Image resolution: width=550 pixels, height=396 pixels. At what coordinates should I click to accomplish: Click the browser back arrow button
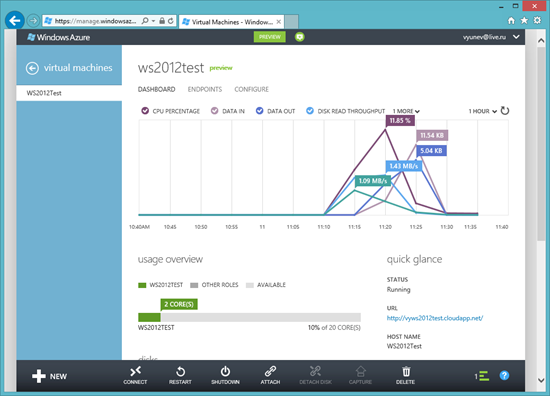coord(15,21)
